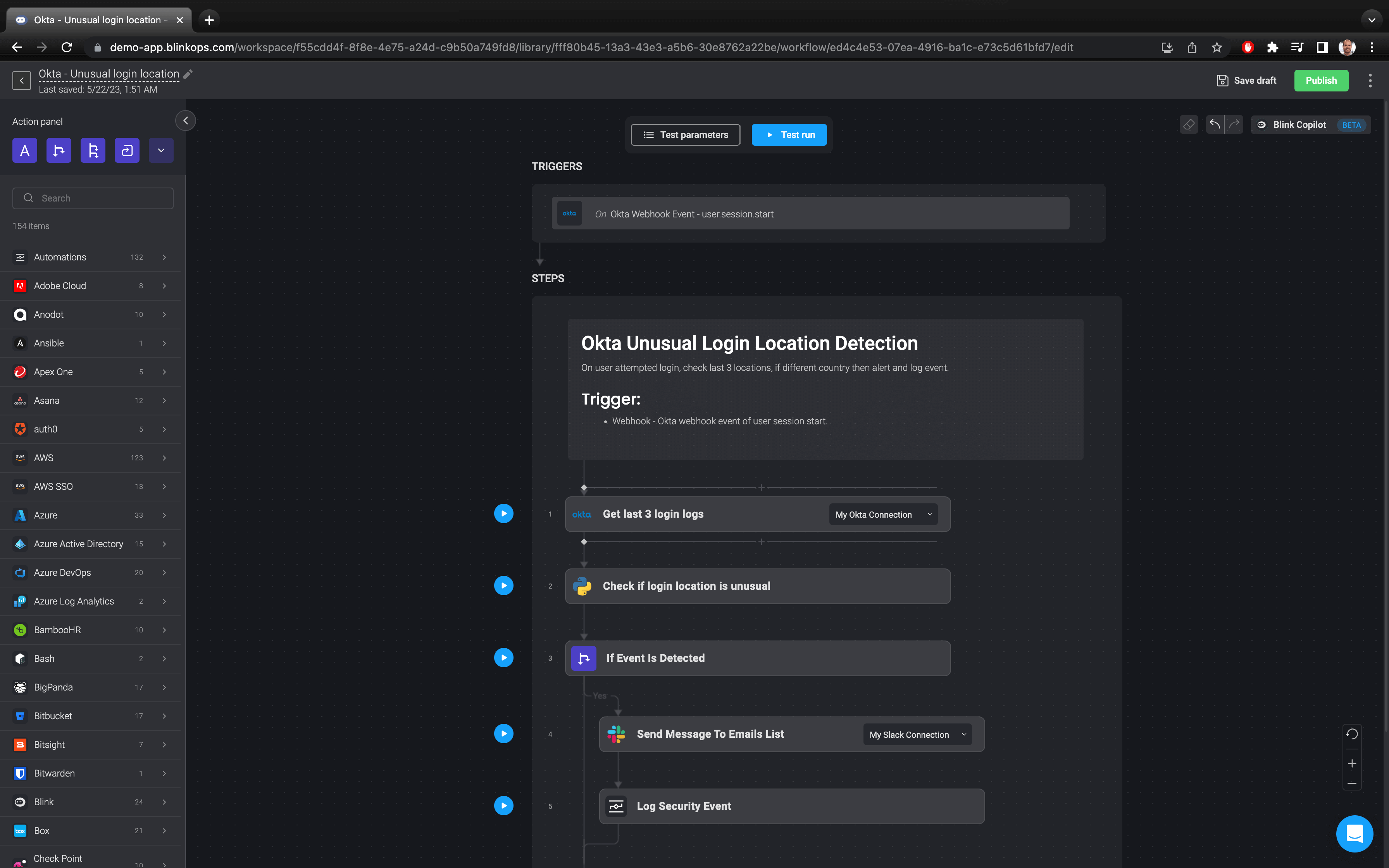The height and width of the screenshot is (868, 1389).
Task: Add a step above Get last 3 login logs
Action: coord(761,487)
